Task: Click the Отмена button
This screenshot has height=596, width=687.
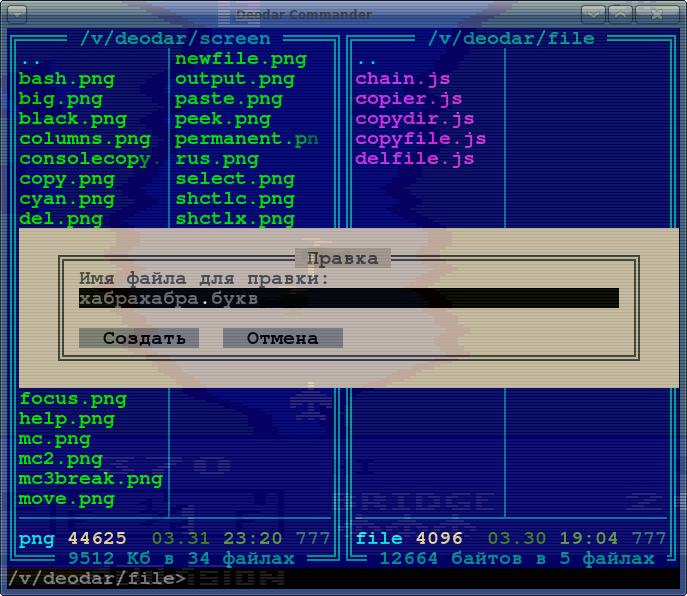Action: (283, 338)
